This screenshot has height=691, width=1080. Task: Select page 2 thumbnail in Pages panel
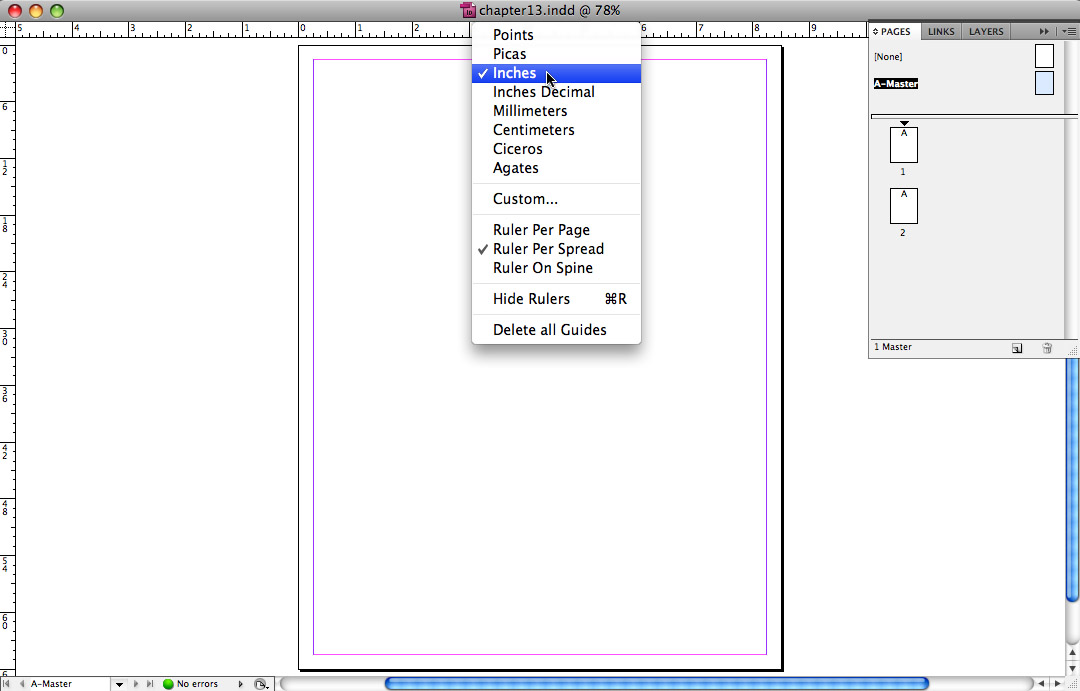tap(903, 206)
